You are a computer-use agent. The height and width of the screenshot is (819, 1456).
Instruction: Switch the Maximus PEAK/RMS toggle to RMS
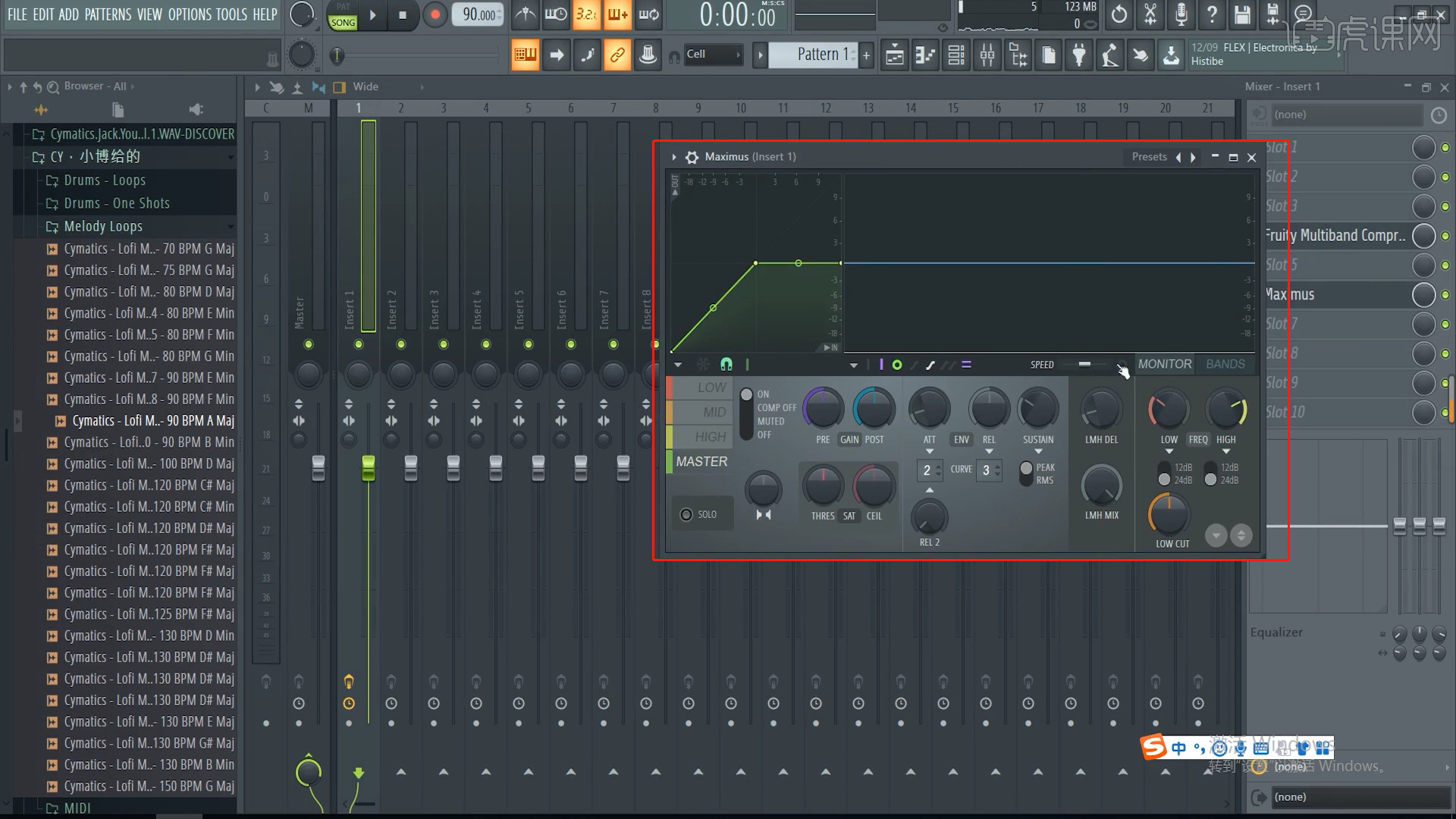(x=1026, y=481)
